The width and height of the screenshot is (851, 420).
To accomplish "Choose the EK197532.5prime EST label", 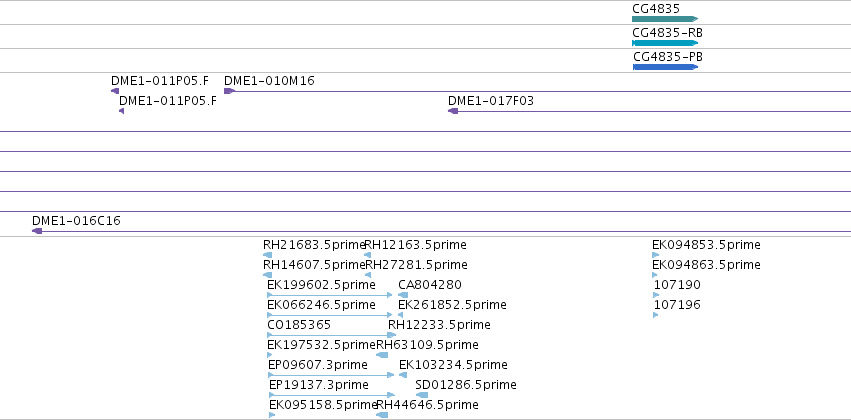I will click(x=321, y=345).
